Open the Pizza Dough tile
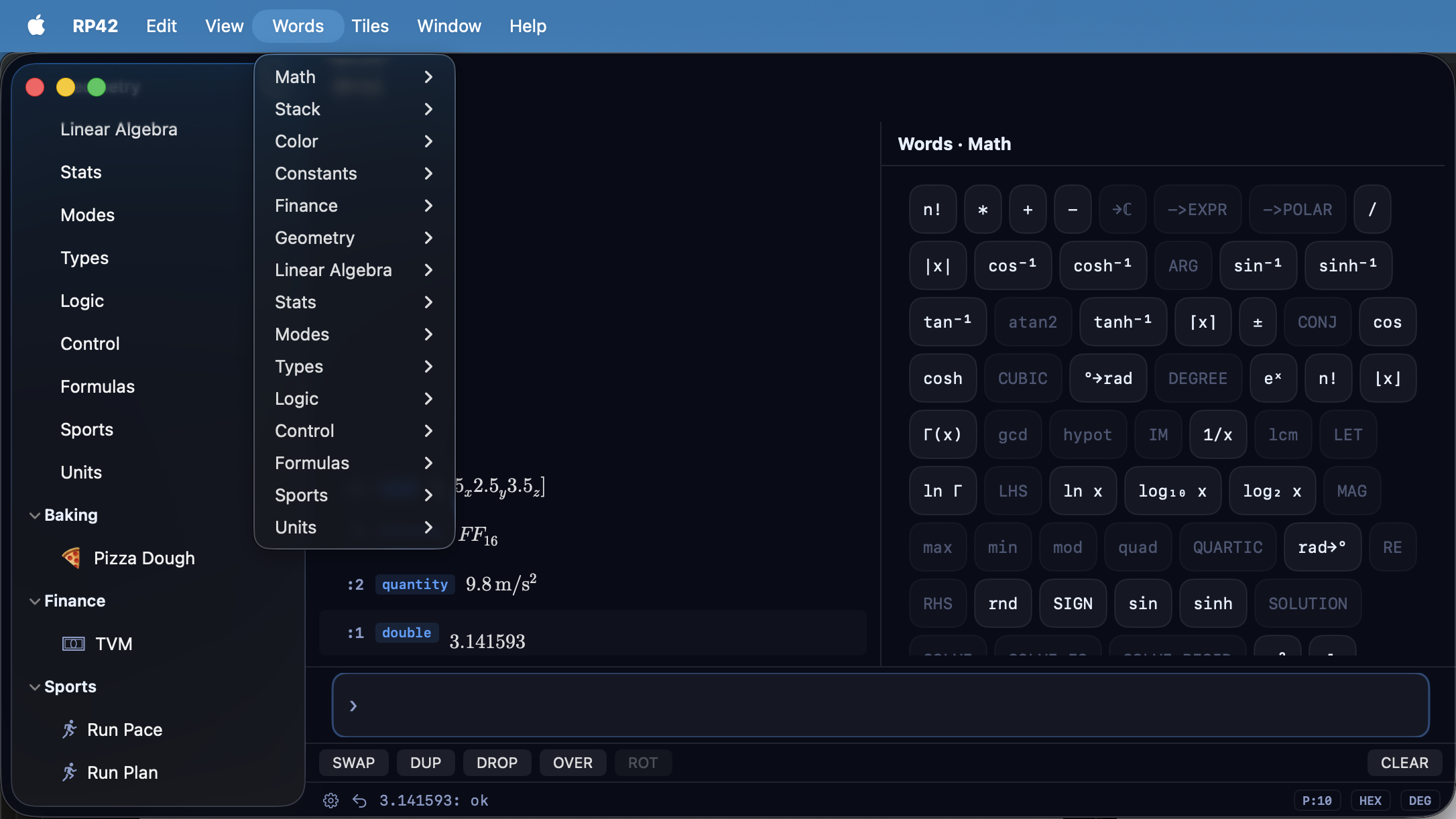 (x=127, y=558)
